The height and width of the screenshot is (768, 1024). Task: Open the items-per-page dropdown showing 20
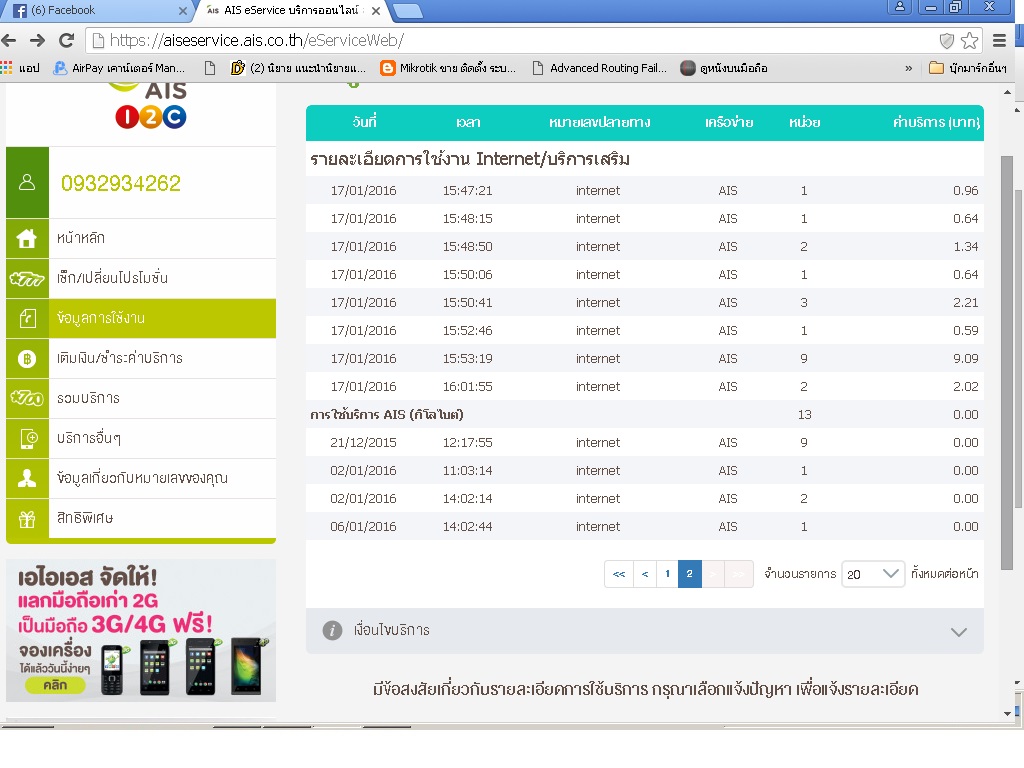873,574
